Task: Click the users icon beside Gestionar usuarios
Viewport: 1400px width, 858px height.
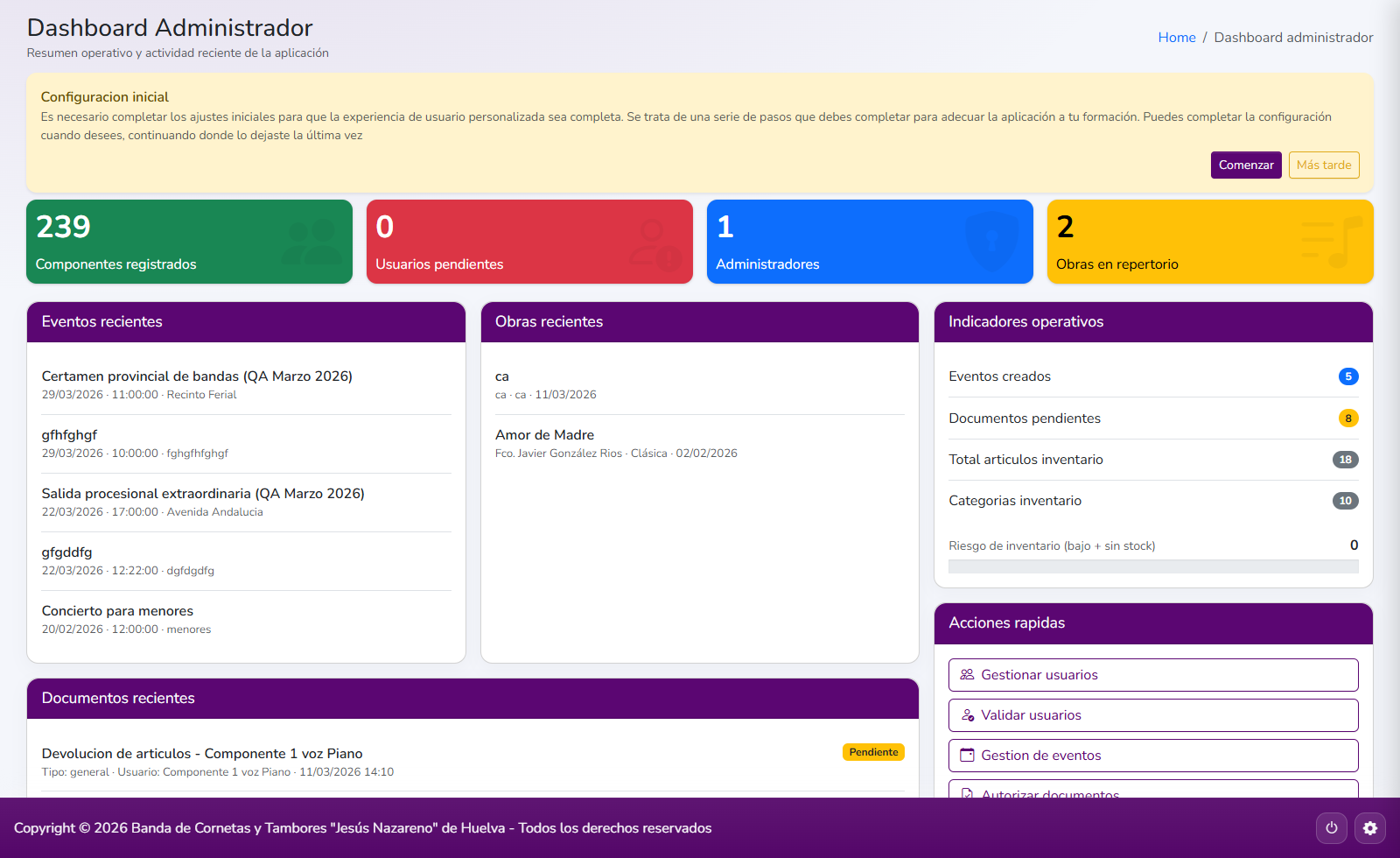Action: pyautogui.click(x=967, y=674)
